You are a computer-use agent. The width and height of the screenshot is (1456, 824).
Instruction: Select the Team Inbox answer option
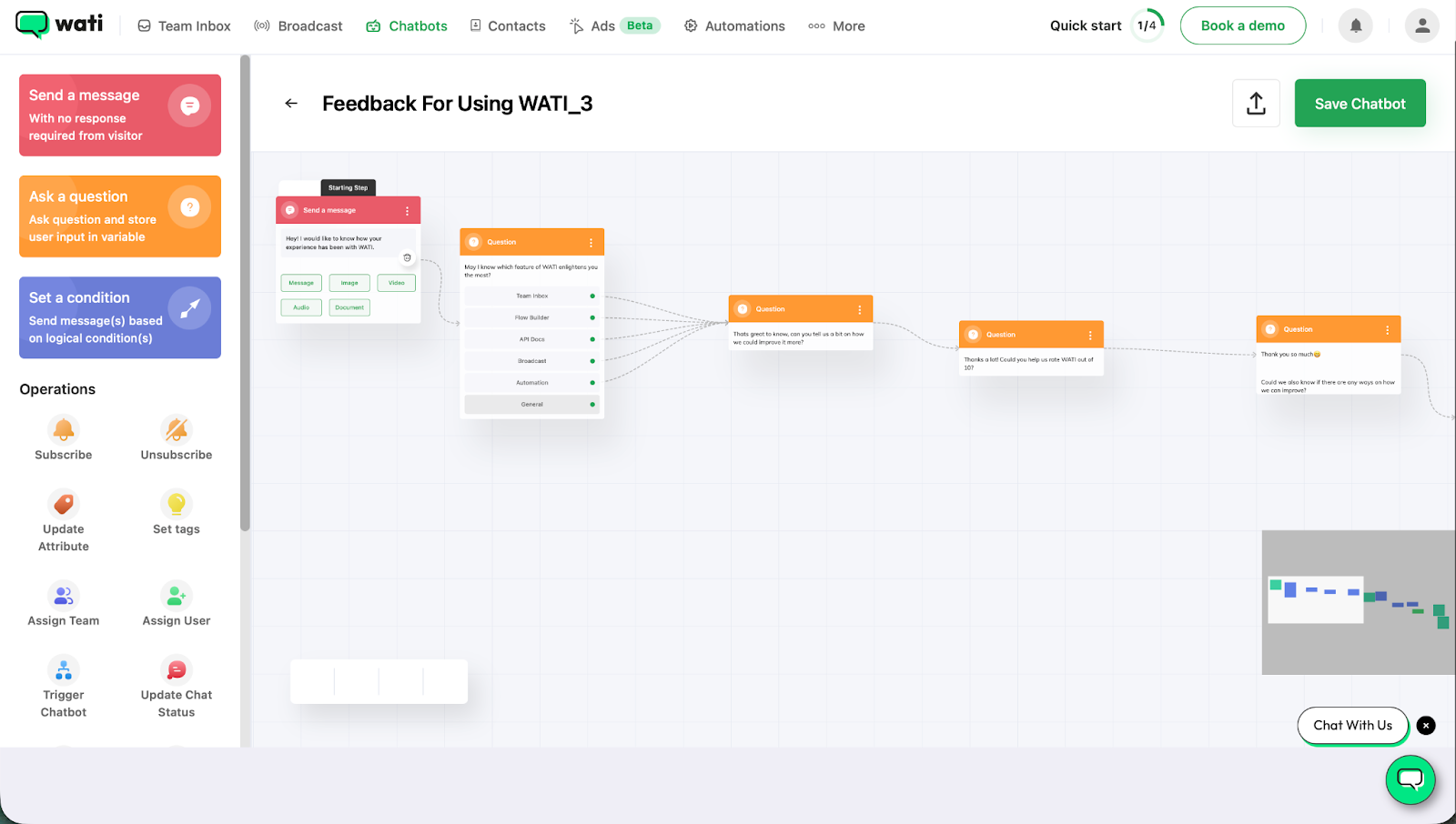coord(532,296)
